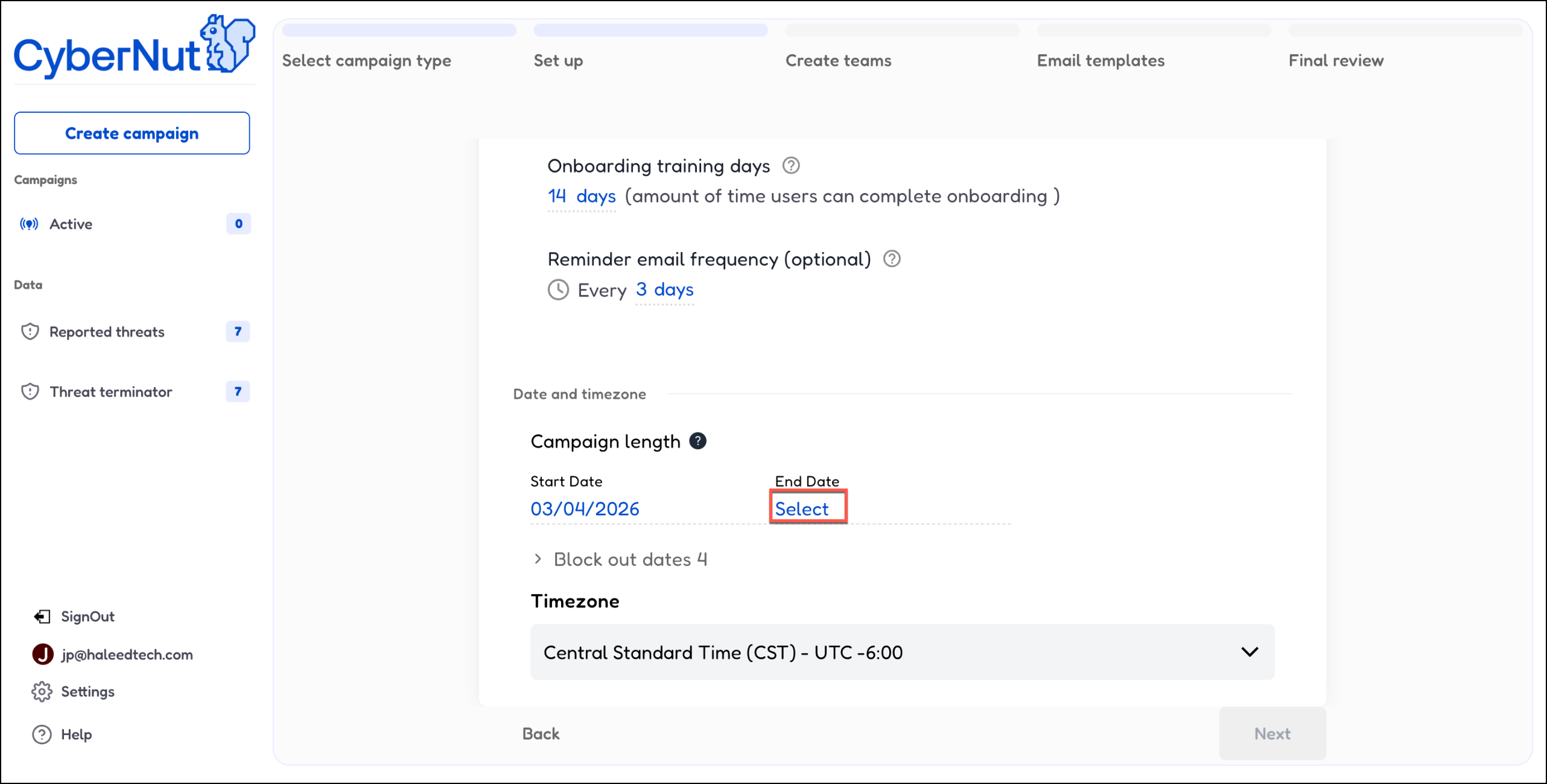This screenshot has height=784, width=1547.
Task: Change the 3 days reminder frequency
Action: tap(664, 290)
